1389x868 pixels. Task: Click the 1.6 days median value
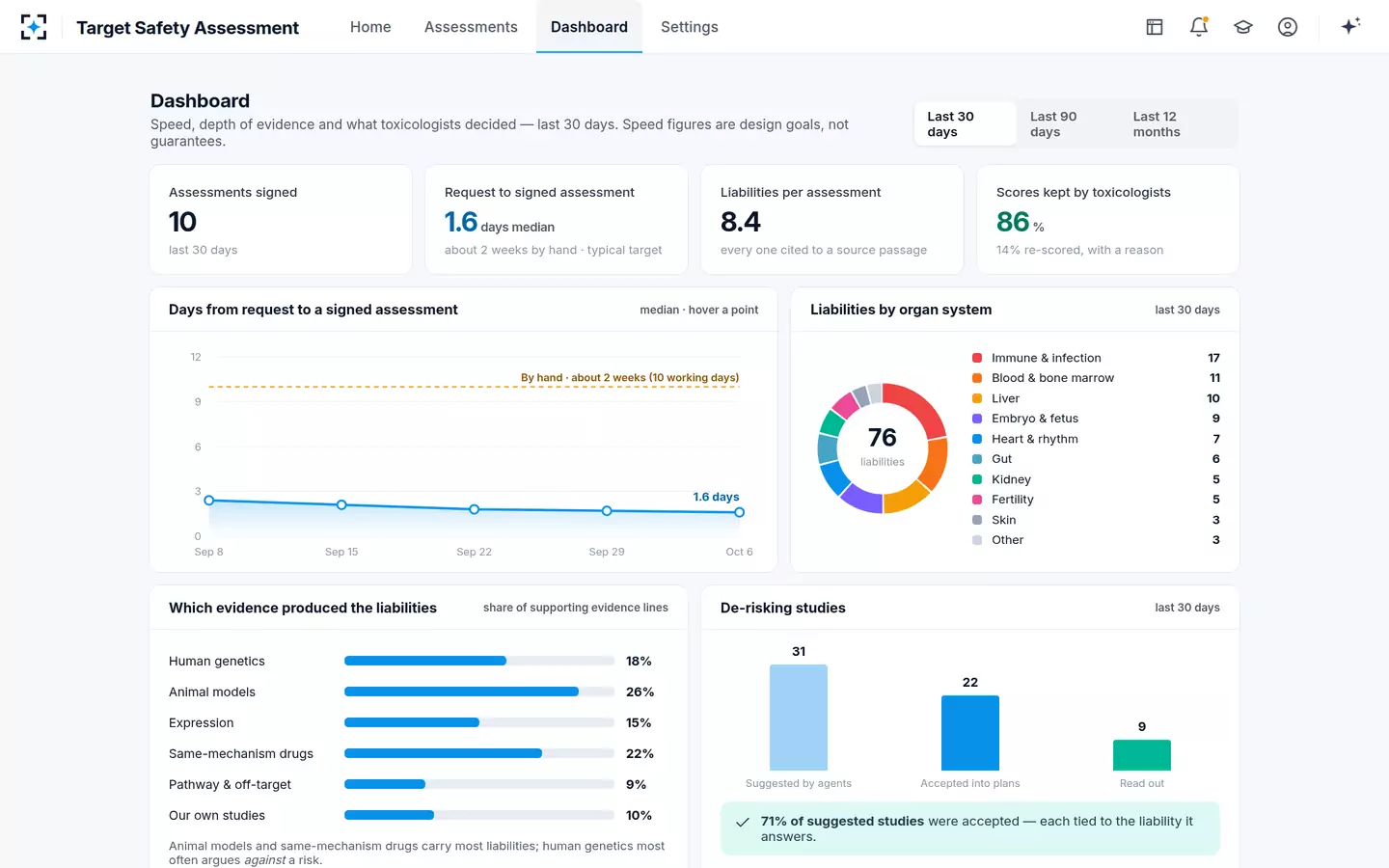[x=500, y=223]
